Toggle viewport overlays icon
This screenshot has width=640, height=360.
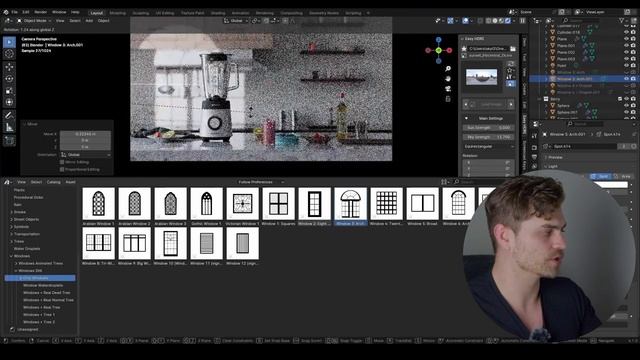point(465,20)
